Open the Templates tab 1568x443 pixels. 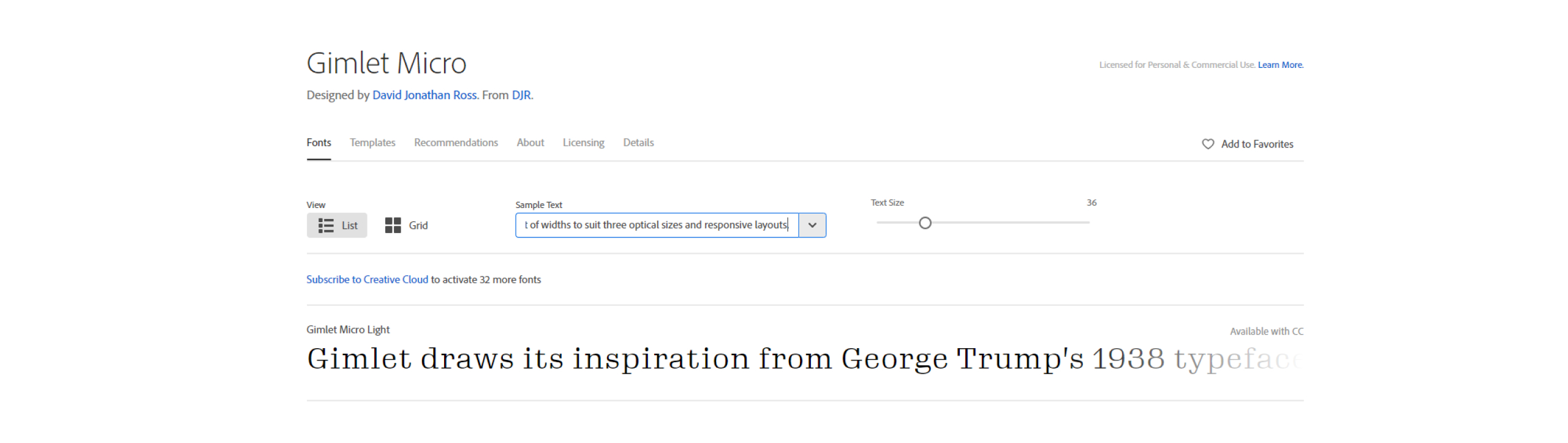pyautogui.click(x=372, y=143)
